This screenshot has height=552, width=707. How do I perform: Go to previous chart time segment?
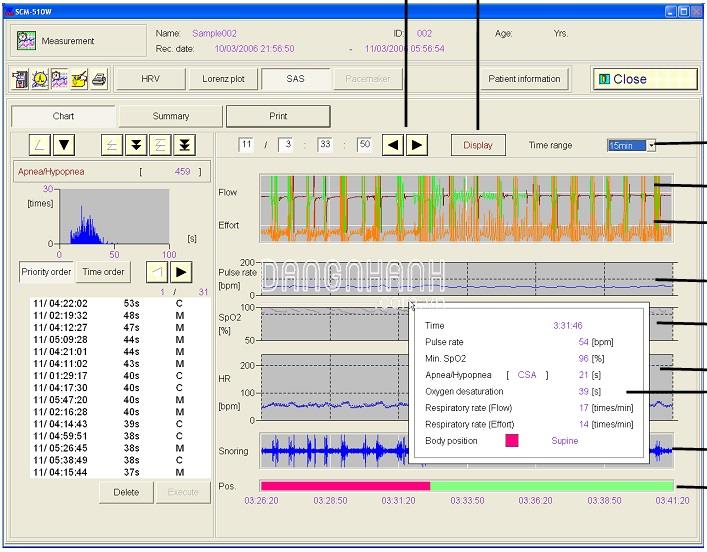(x=393, y=145)
